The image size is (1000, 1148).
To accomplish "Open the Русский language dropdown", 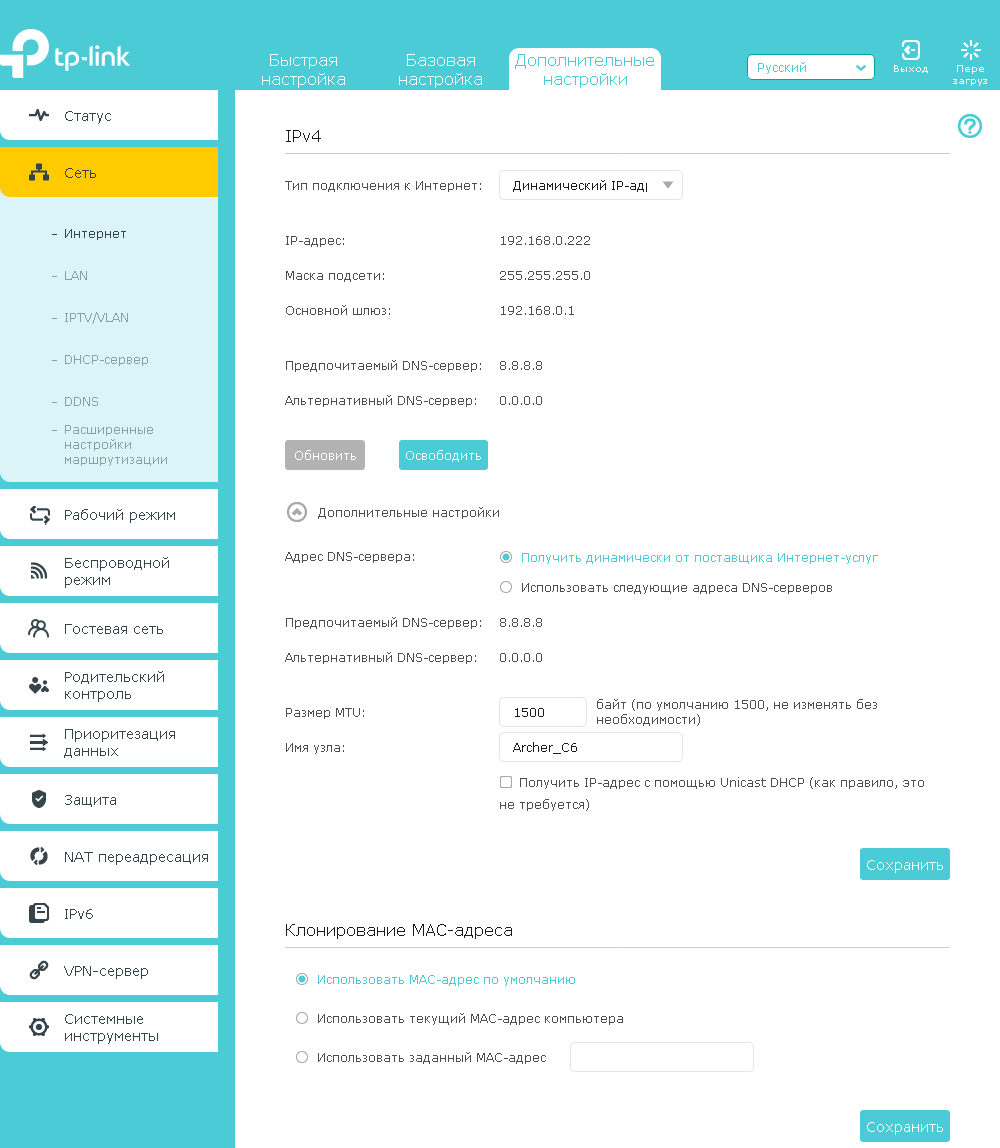I will pos(810,67).
